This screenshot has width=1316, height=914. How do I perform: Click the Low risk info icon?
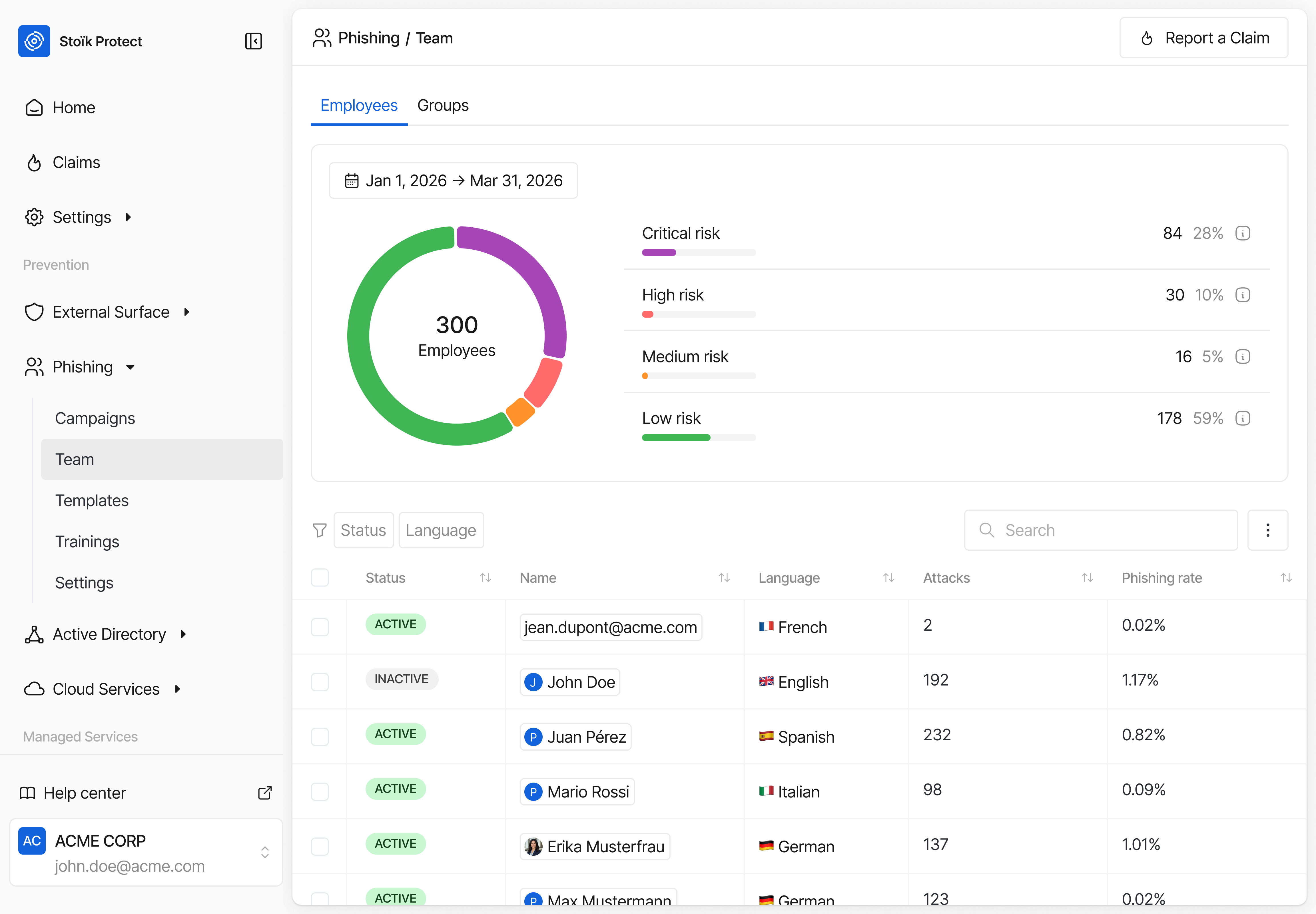(x=1242, y=419)
